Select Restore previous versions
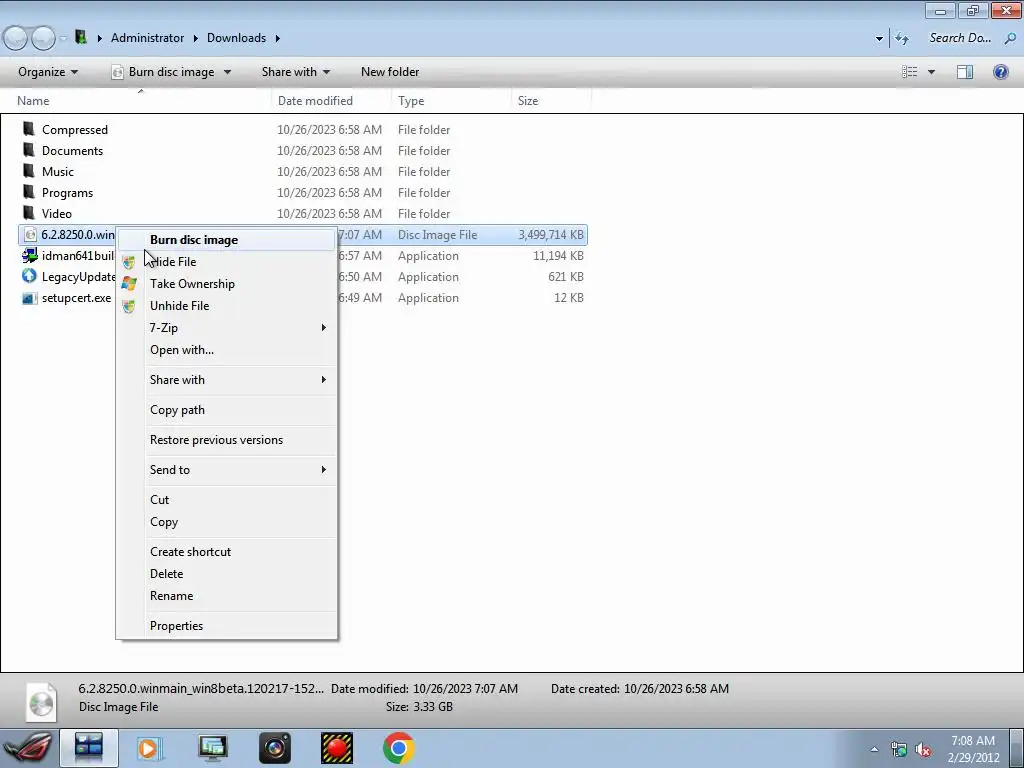The height and width of the screenshot is (768, 1024). pyautogui.click(x=227, y=440)
